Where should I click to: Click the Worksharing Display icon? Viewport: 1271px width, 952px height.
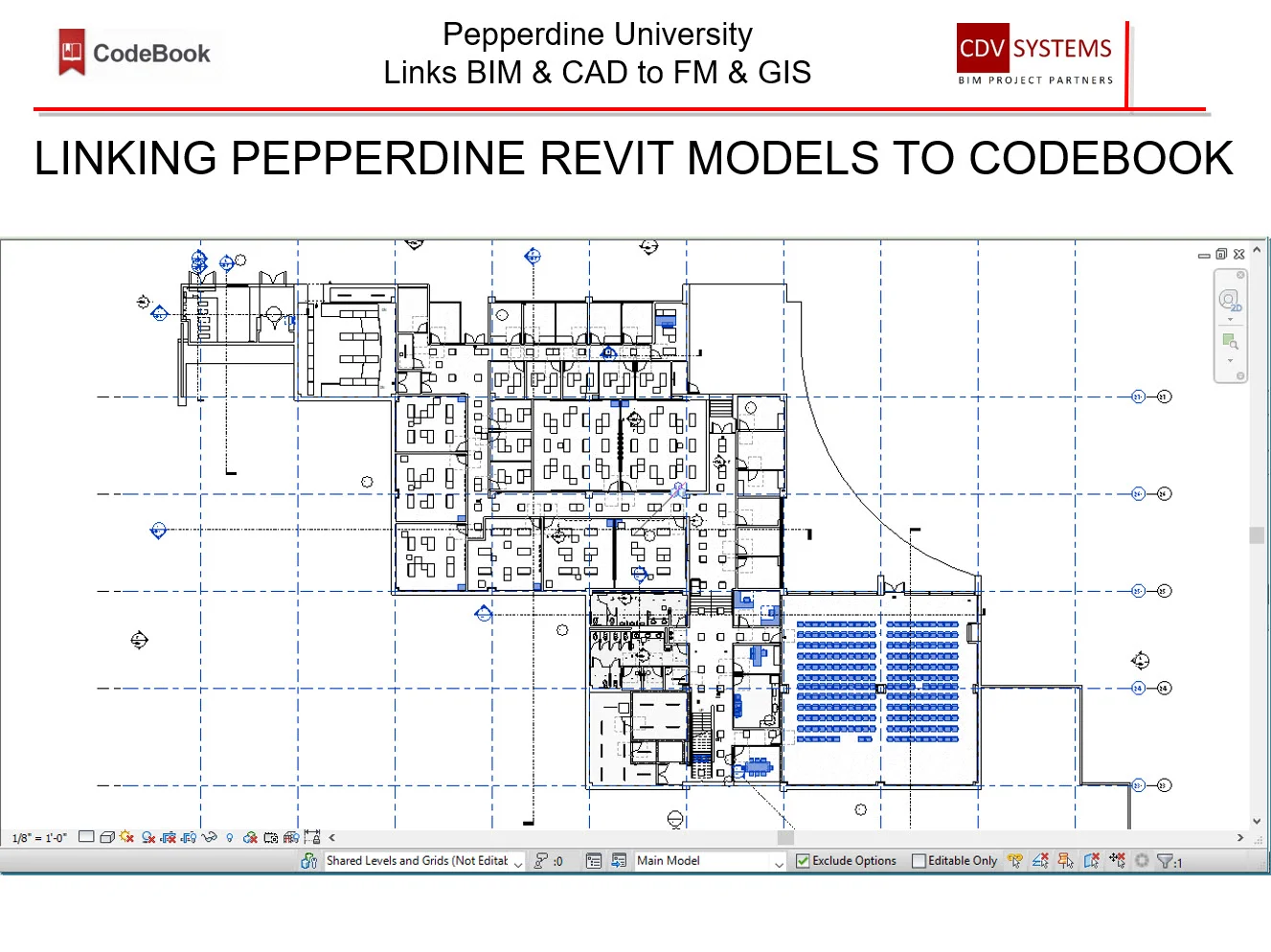click(250, 837)
